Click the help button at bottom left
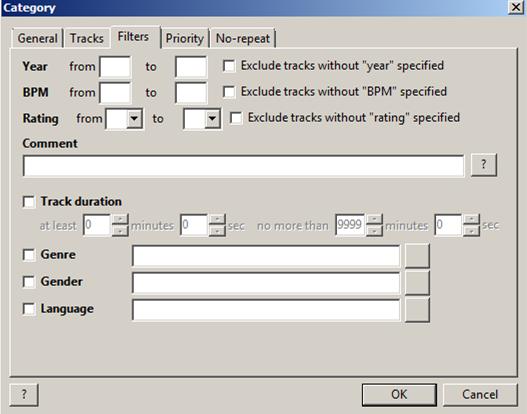 click(24, 395)
